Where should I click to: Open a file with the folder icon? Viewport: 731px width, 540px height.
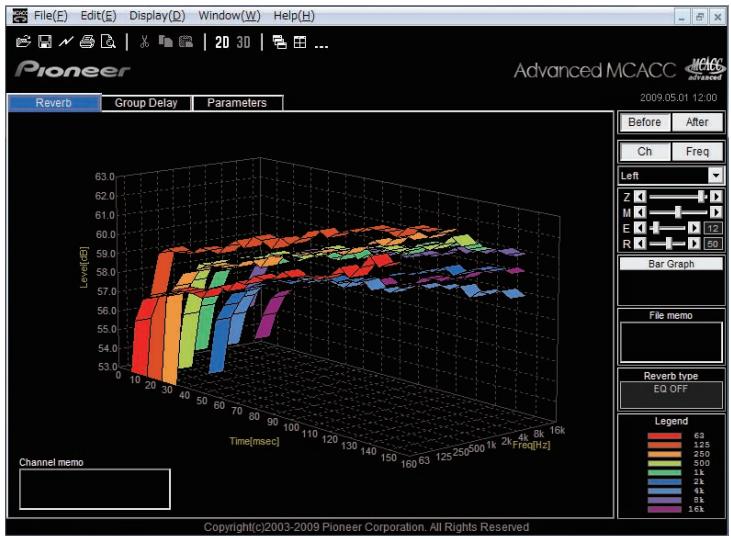23,42
